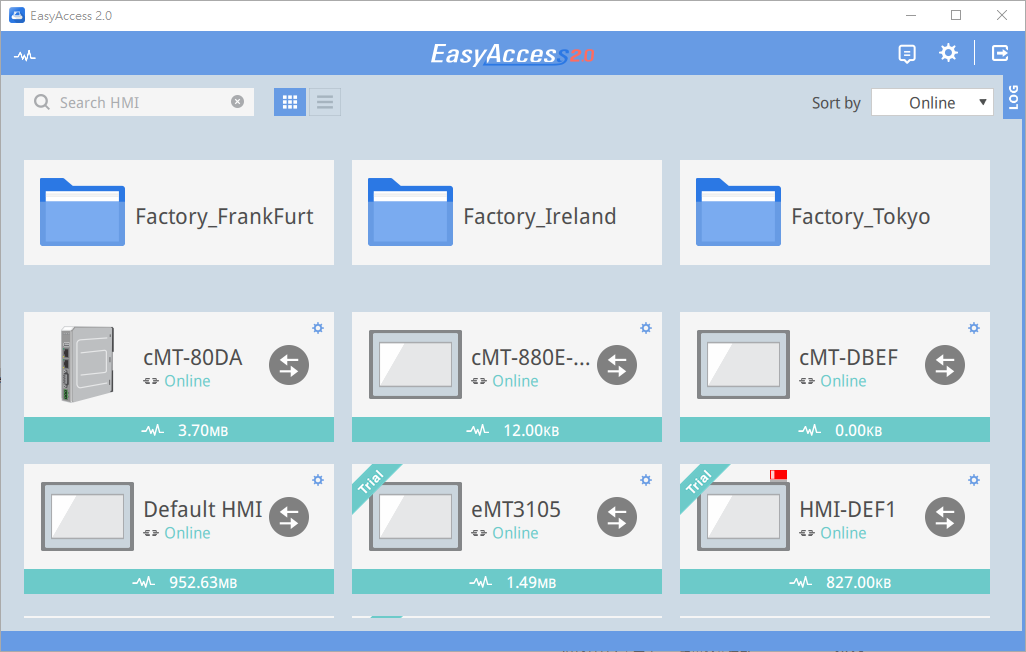1026x652 pixels.
Task: Open cMT-80DA card settings gear
Action: click(x=318, y=328)
